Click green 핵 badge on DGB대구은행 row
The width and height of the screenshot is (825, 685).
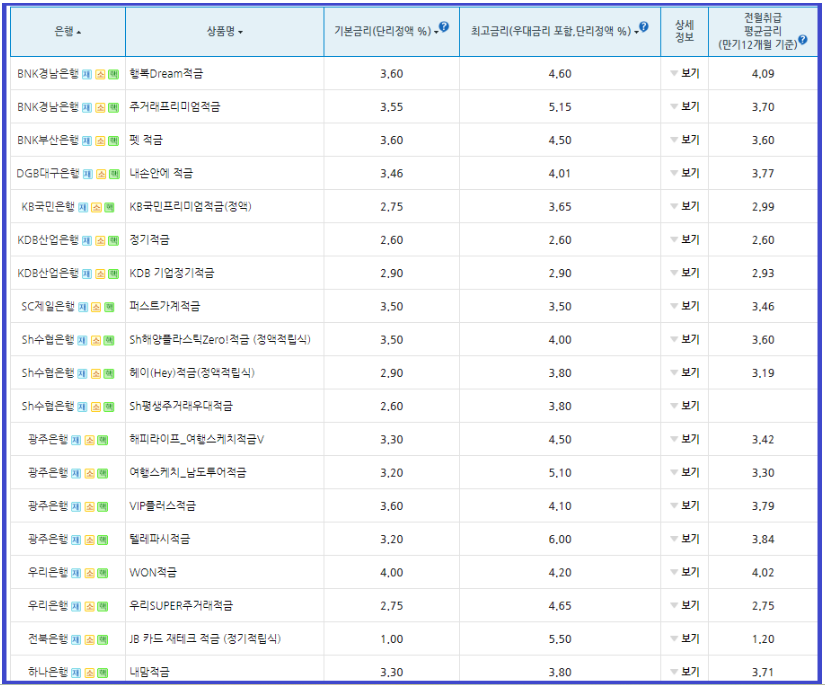point(114,174)
